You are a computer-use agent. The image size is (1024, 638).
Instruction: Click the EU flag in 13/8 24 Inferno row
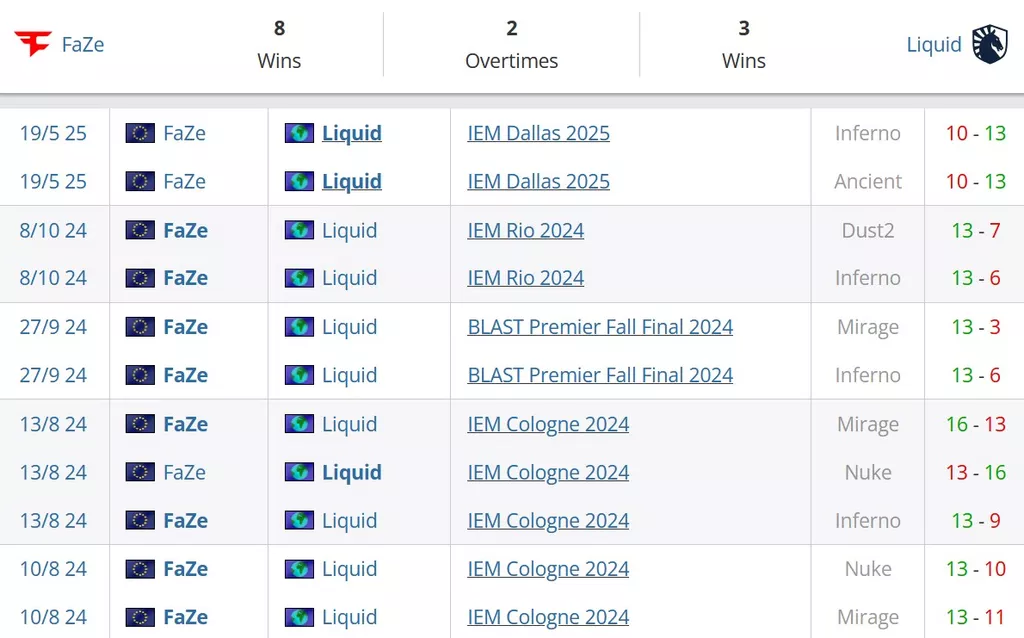[x=140, y=520]
